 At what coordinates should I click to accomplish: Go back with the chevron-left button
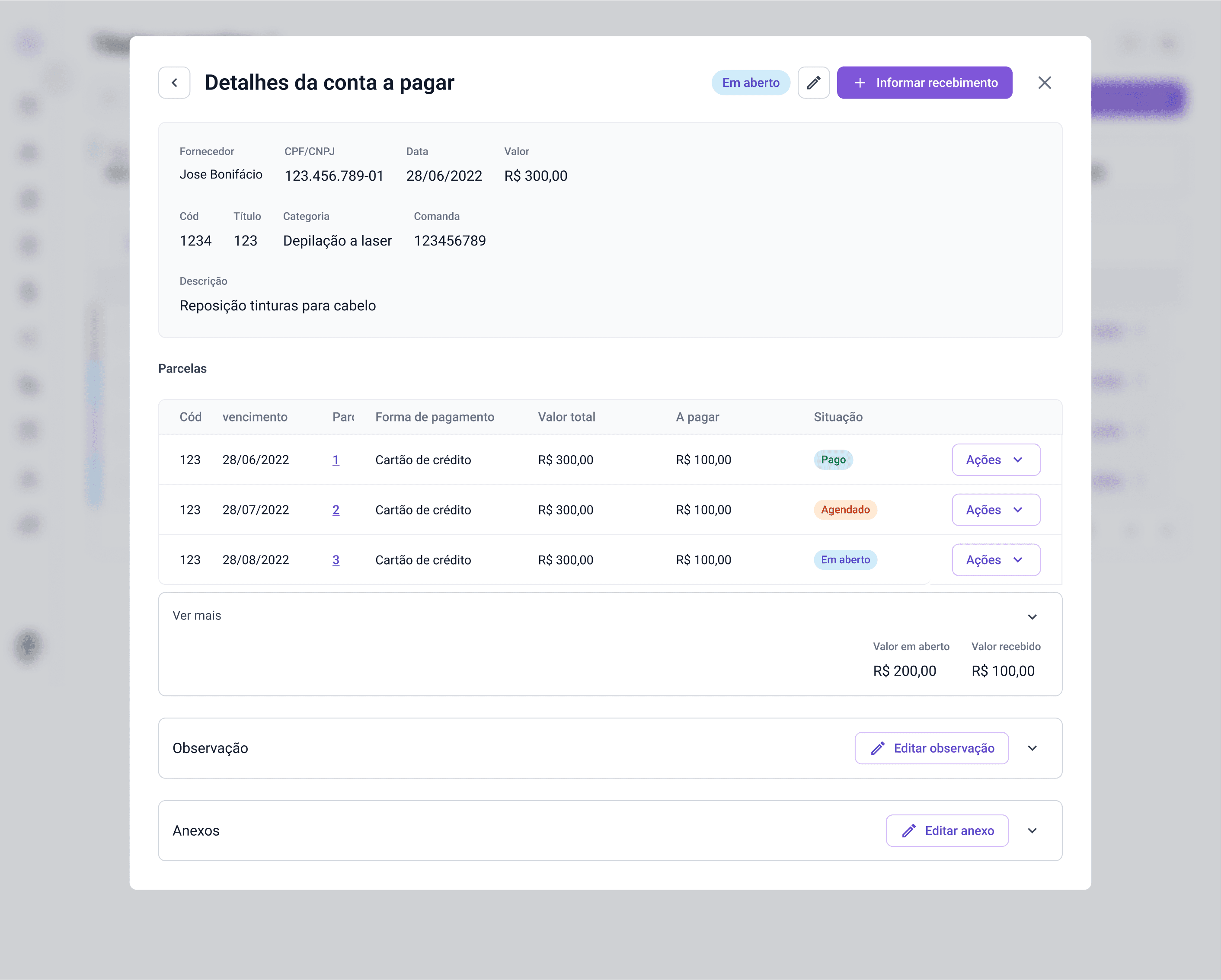[174, 83]
